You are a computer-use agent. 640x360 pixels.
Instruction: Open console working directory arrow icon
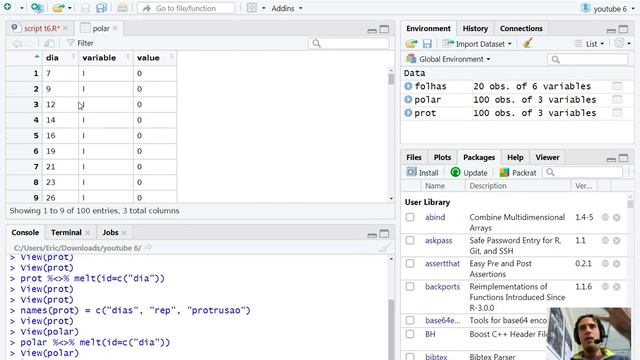tap(148, 248)
